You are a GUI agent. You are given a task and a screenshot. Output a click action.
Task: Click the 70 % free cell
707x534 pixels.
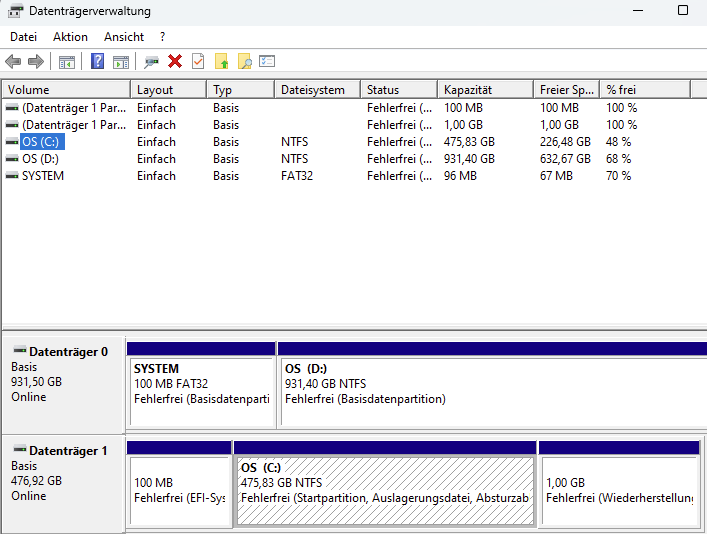[x=618, y=176]
